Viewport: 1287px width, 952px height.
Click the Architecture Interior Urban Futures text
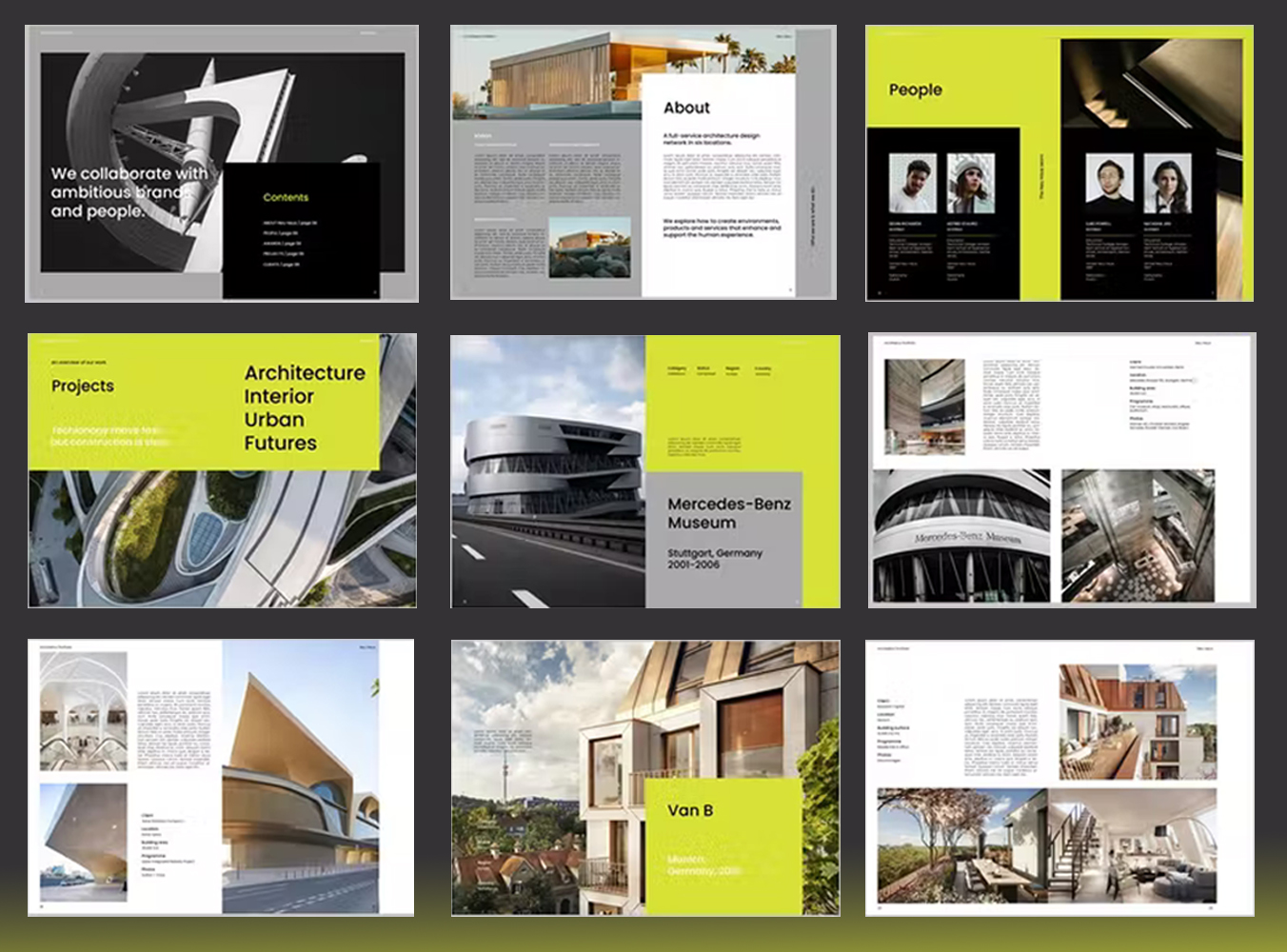click(x=304, y=407)
